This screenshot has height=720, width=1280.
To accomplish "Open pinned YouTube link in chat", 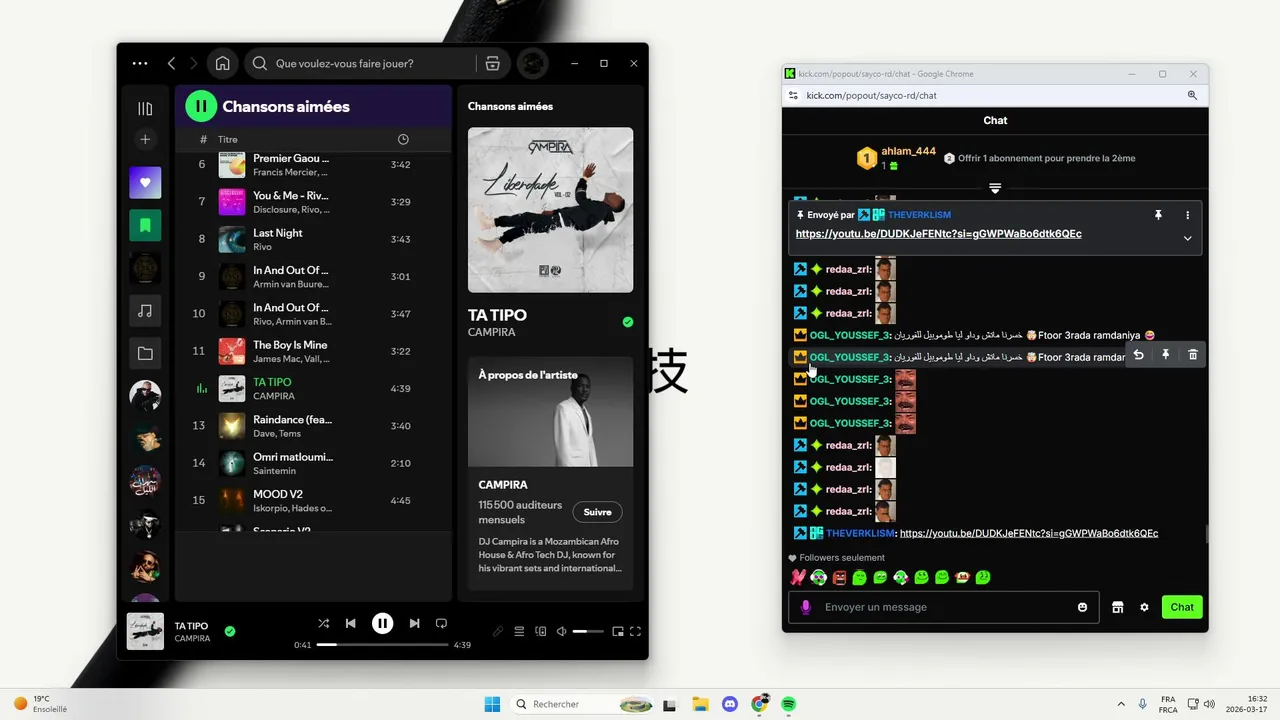I will tap(938, 234).
